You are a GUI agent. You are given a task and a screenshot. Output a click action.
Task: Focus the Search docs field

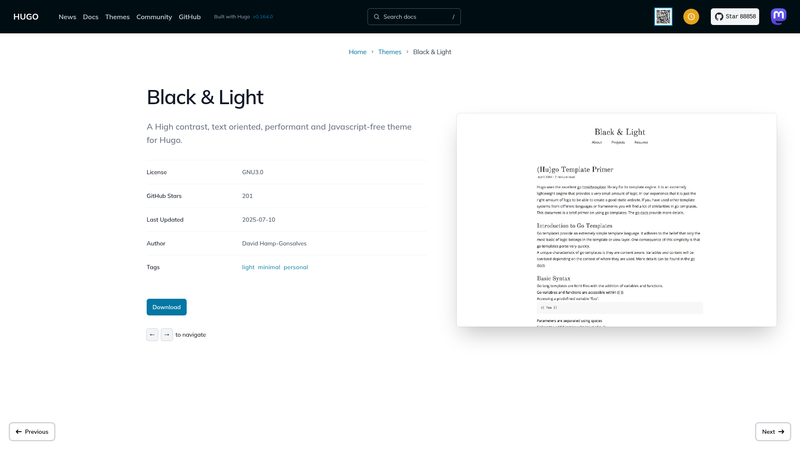tap(414, 17)
